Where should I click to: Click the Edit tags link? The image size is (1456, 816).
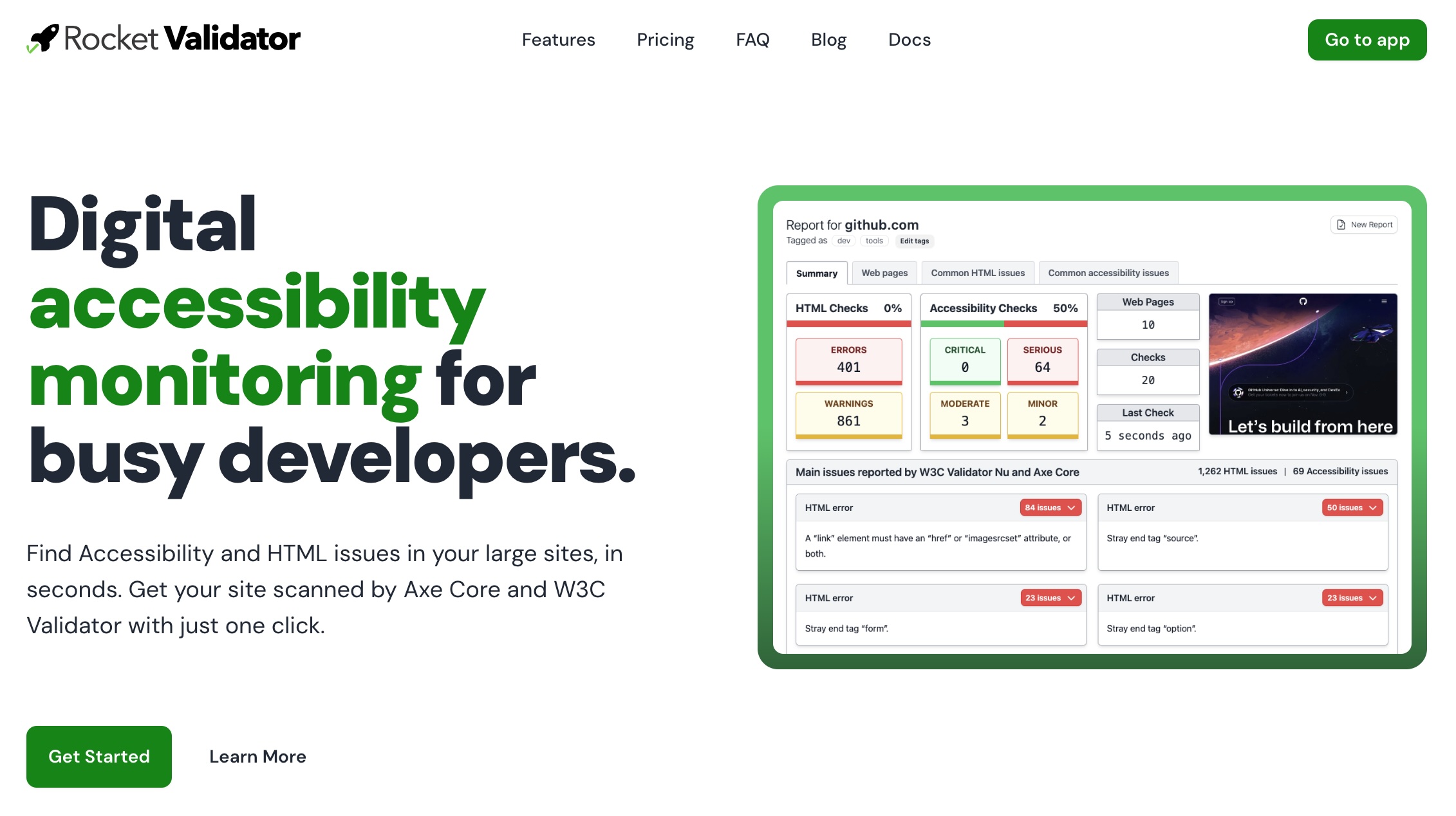click(x=913, y=240)
